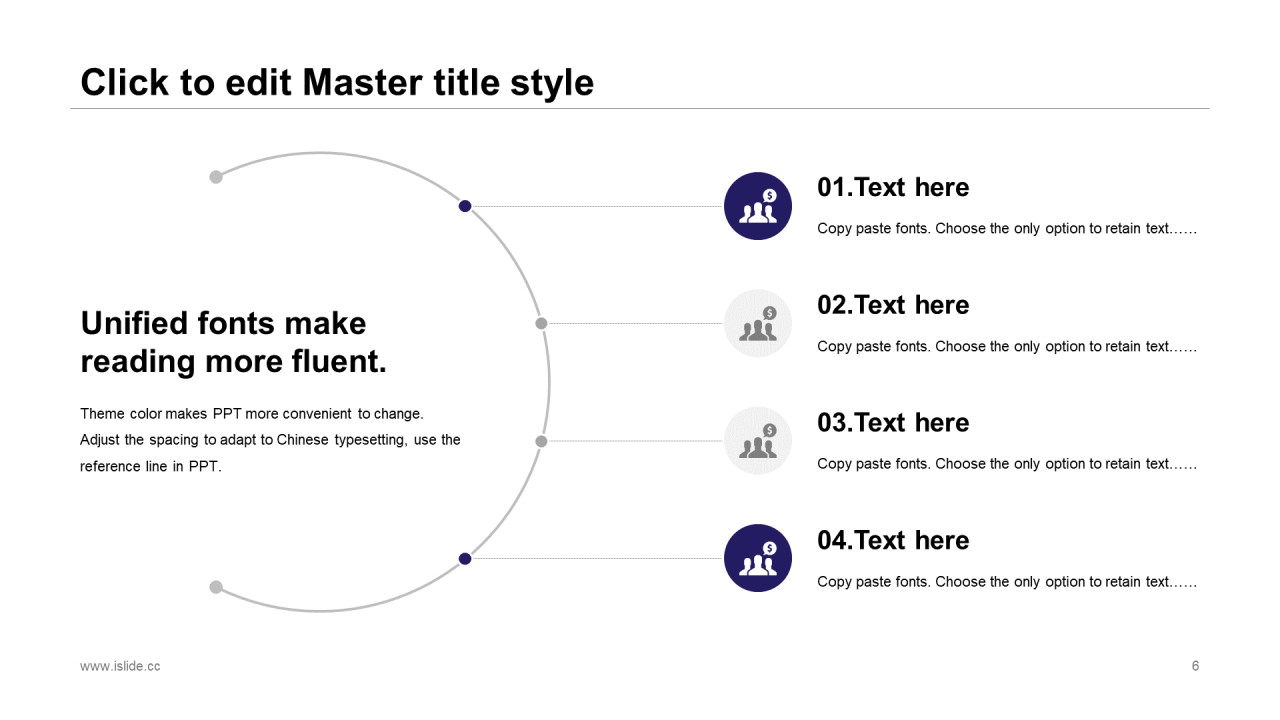Viewport: 1280px width, 720px height.
Task: Select the gray dot at the arc's bottom-left end
Action: click(x=216, y=587)
